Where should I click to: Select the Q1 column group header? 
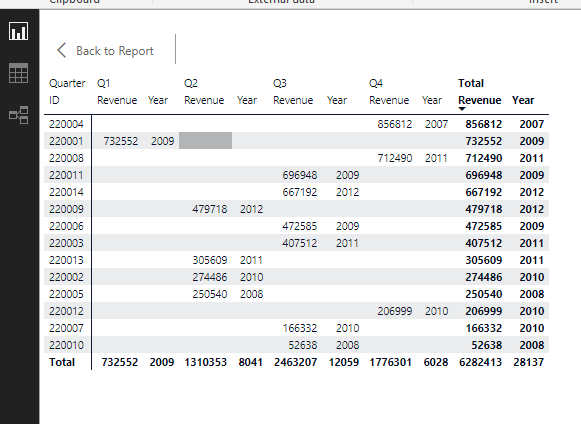pos(103,83)
